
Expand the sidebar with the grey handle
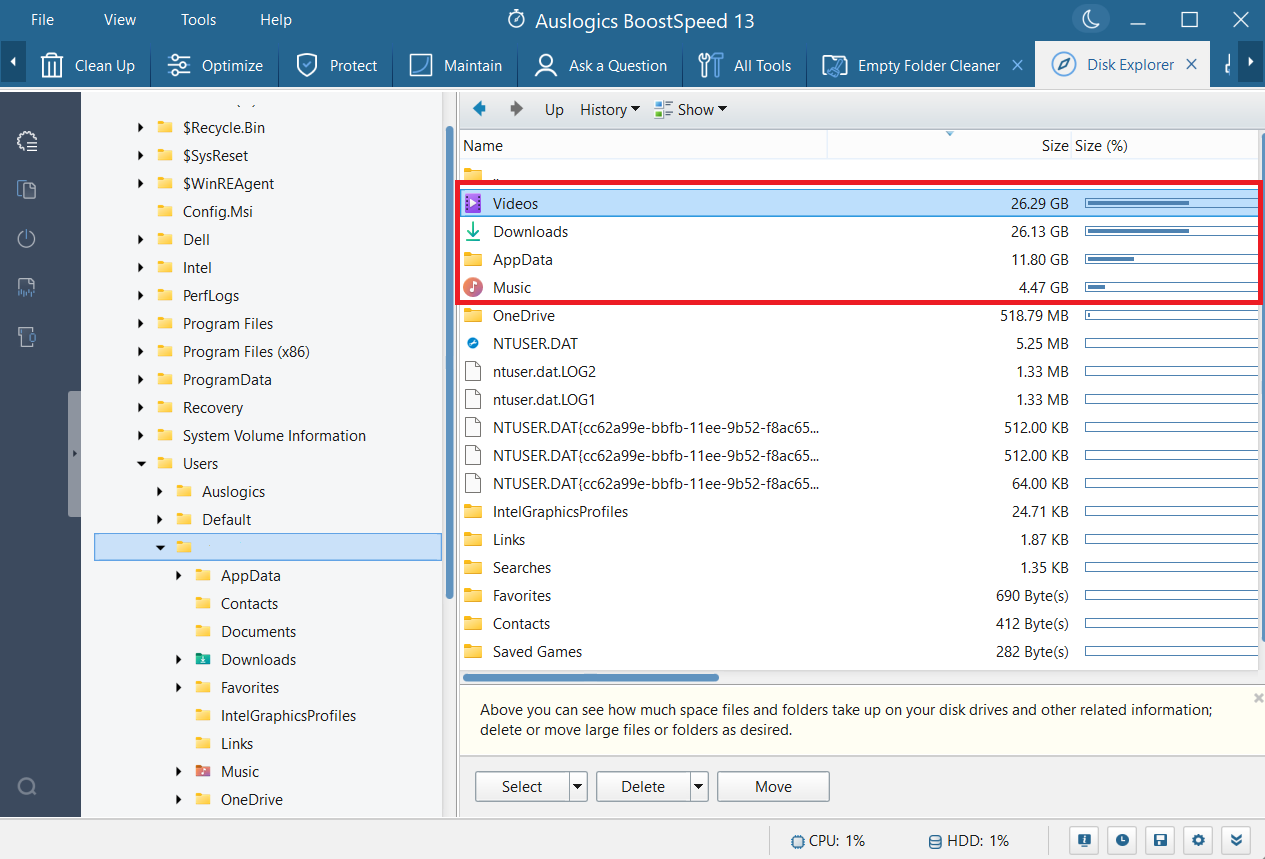coord(74,453)
